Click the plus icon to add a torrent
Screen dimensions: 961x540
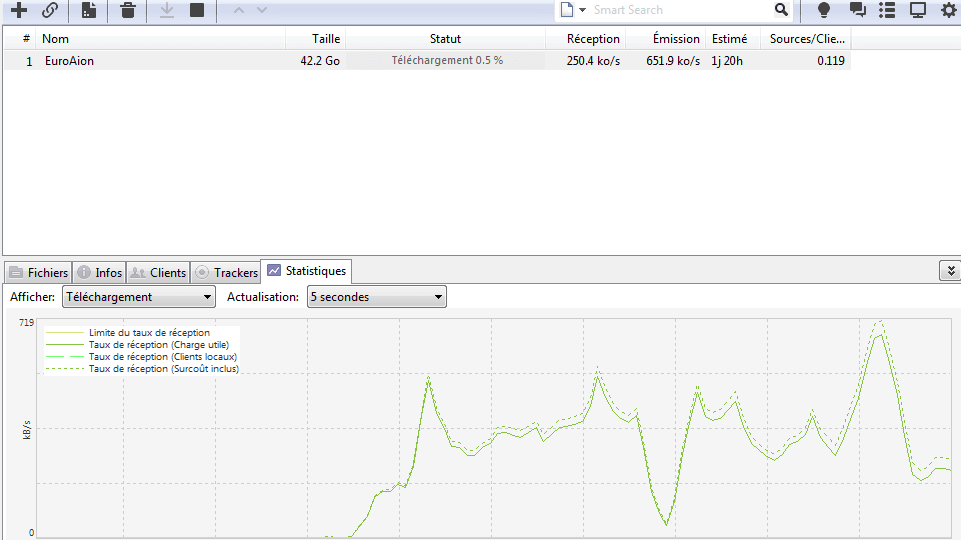pyautogui.click(x=18, y=10)
